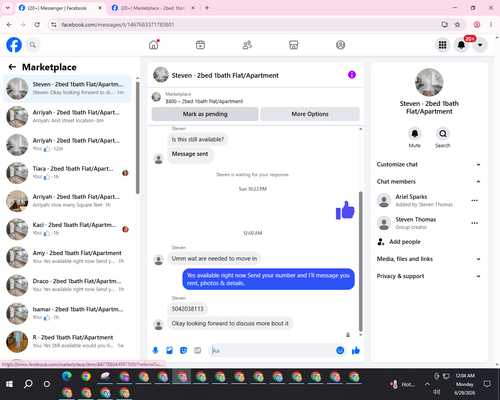Collapse Chat members section
The height and width of the screenshot is (400, 500).
(x=429, y=182)
